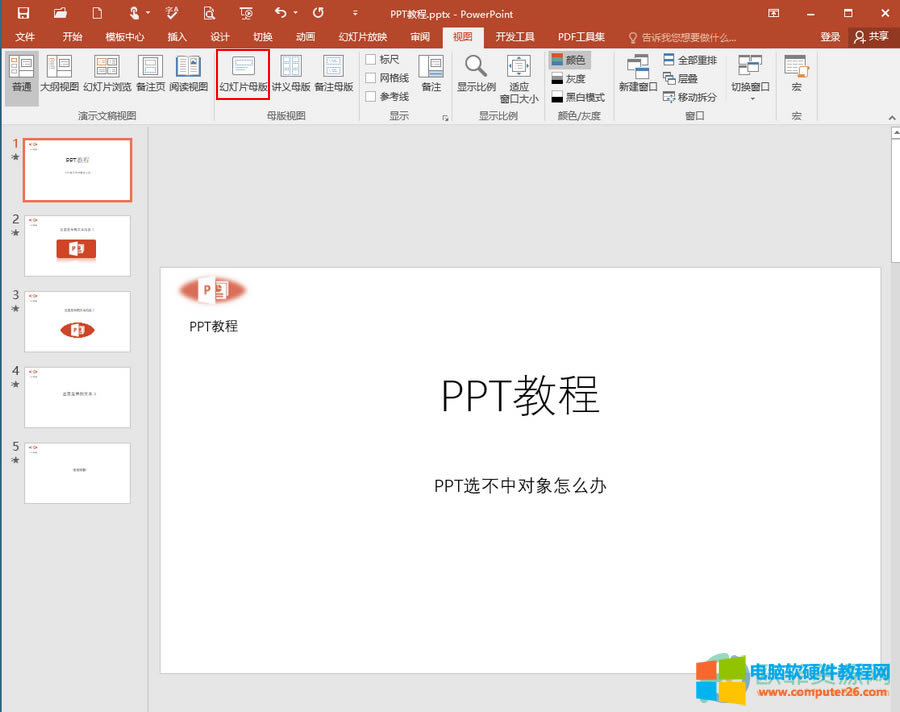This screenshot has width=900, height=712.
Task: Open Handout Master (讲义母版) view
Action: pyautogui.click(x=291, y=75)
